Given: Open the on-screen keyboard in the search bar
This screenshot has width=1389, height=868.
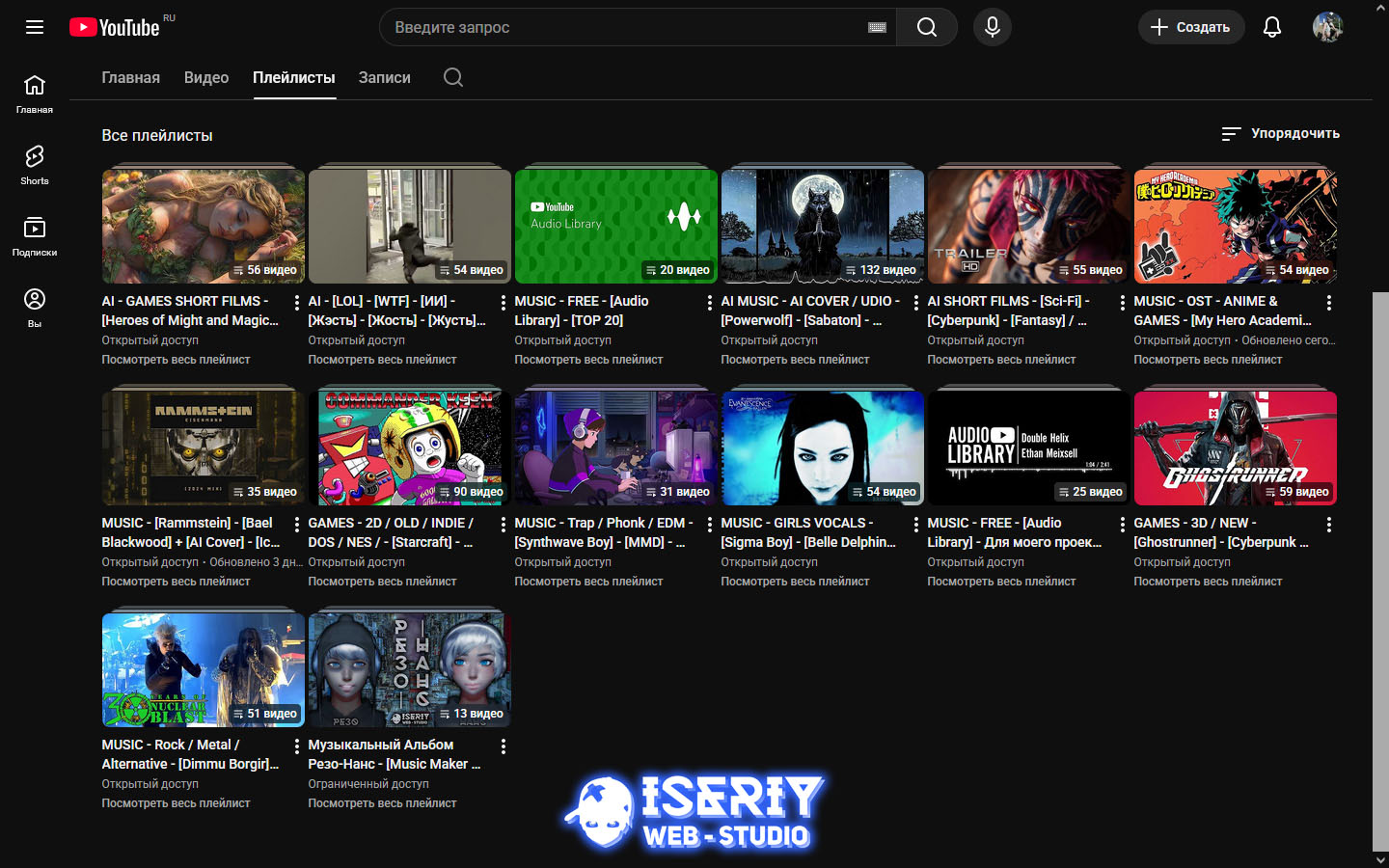Looking at the screenshot, I should 878,27.
